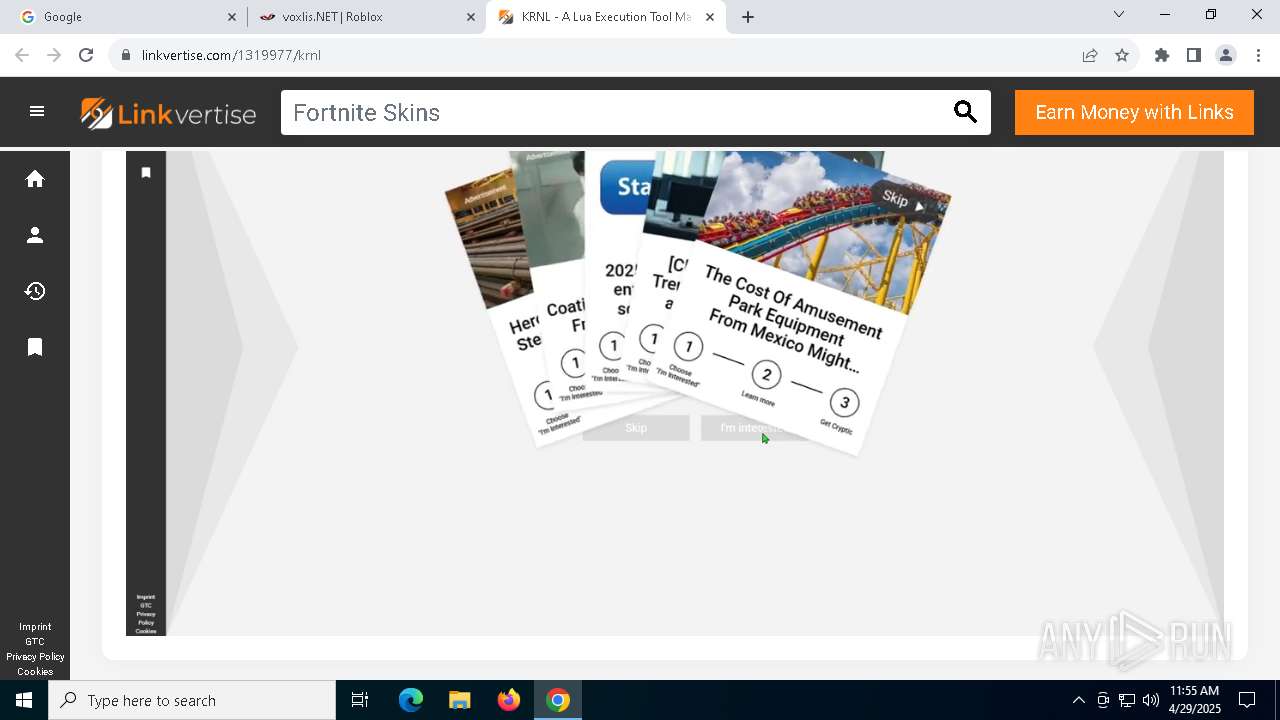1280x720 pixels.
Task: Close the Google tab
Action: [x=232, y=17]
